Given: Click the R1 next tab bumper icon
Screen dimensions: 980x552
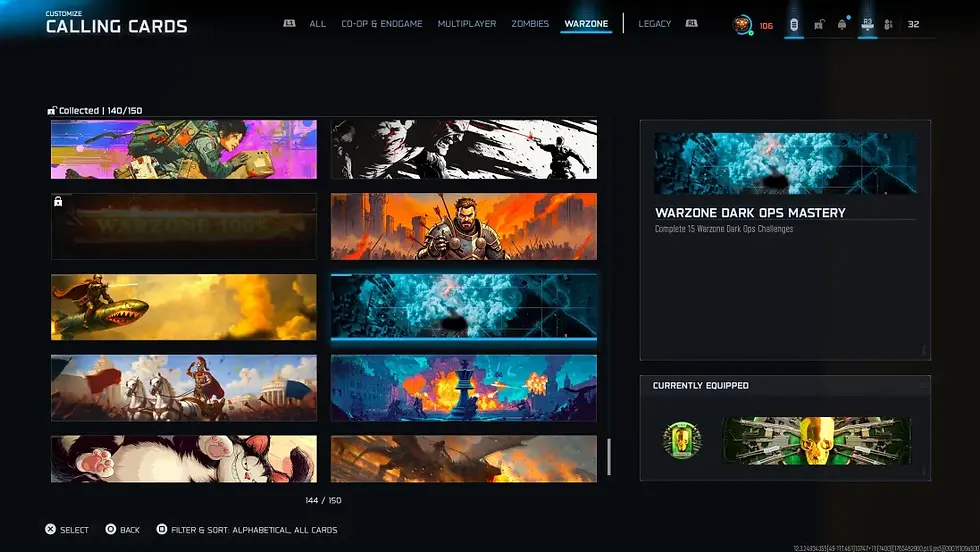Looking at the screenshot, I should (x=691, y=23).
